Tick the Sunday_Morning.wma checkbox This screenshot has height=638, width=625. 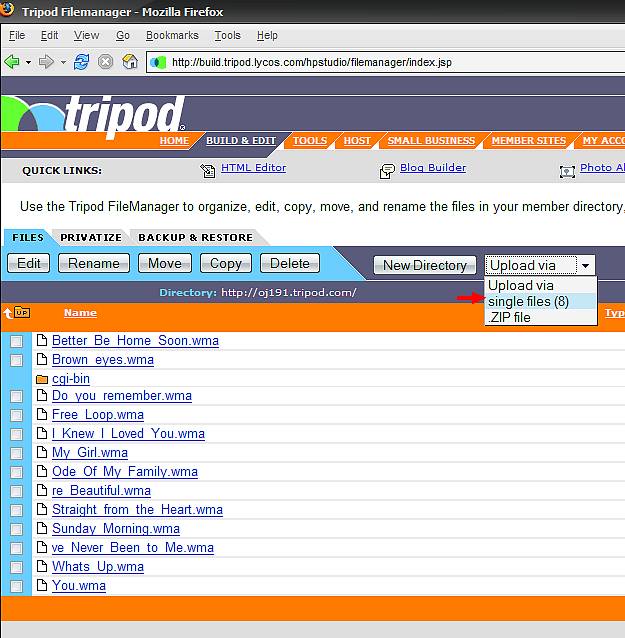tap(16, 529)
